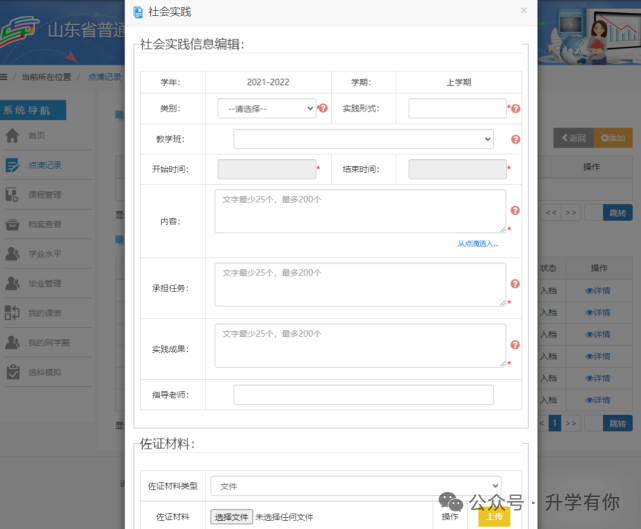Viewport: 641px width, 529px height.
Task: Close the 社会实践 dialog
Action: tap(524, 11)
